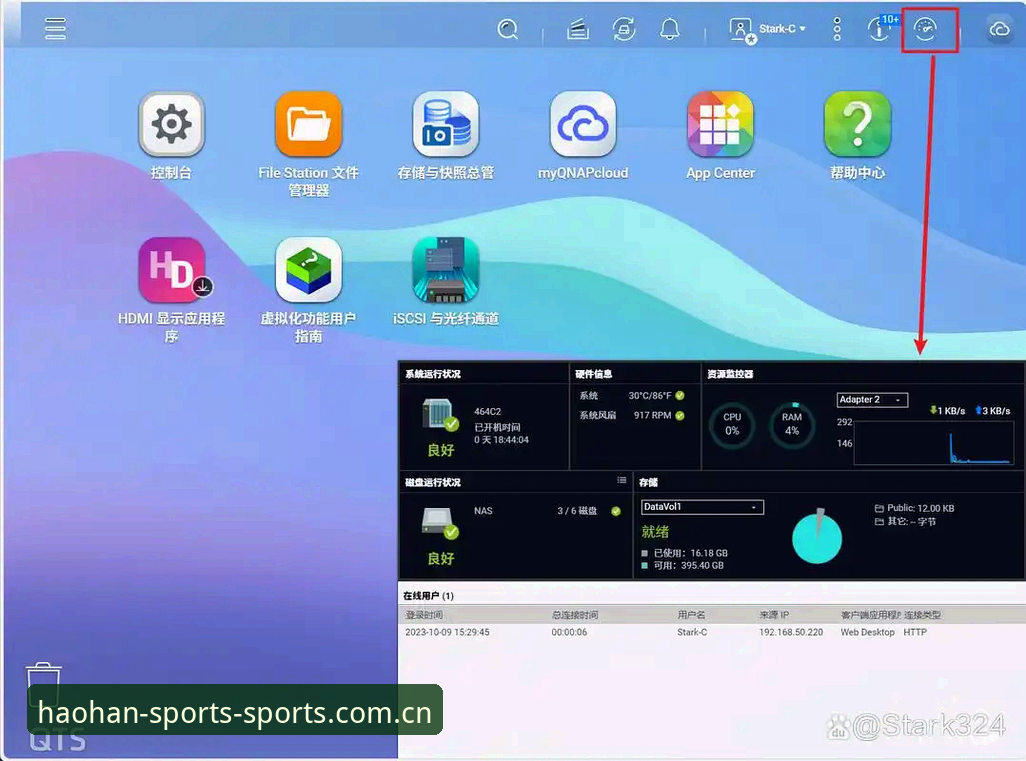
Task: Open the cloud icon in top bar
Action: coord(999,29)
